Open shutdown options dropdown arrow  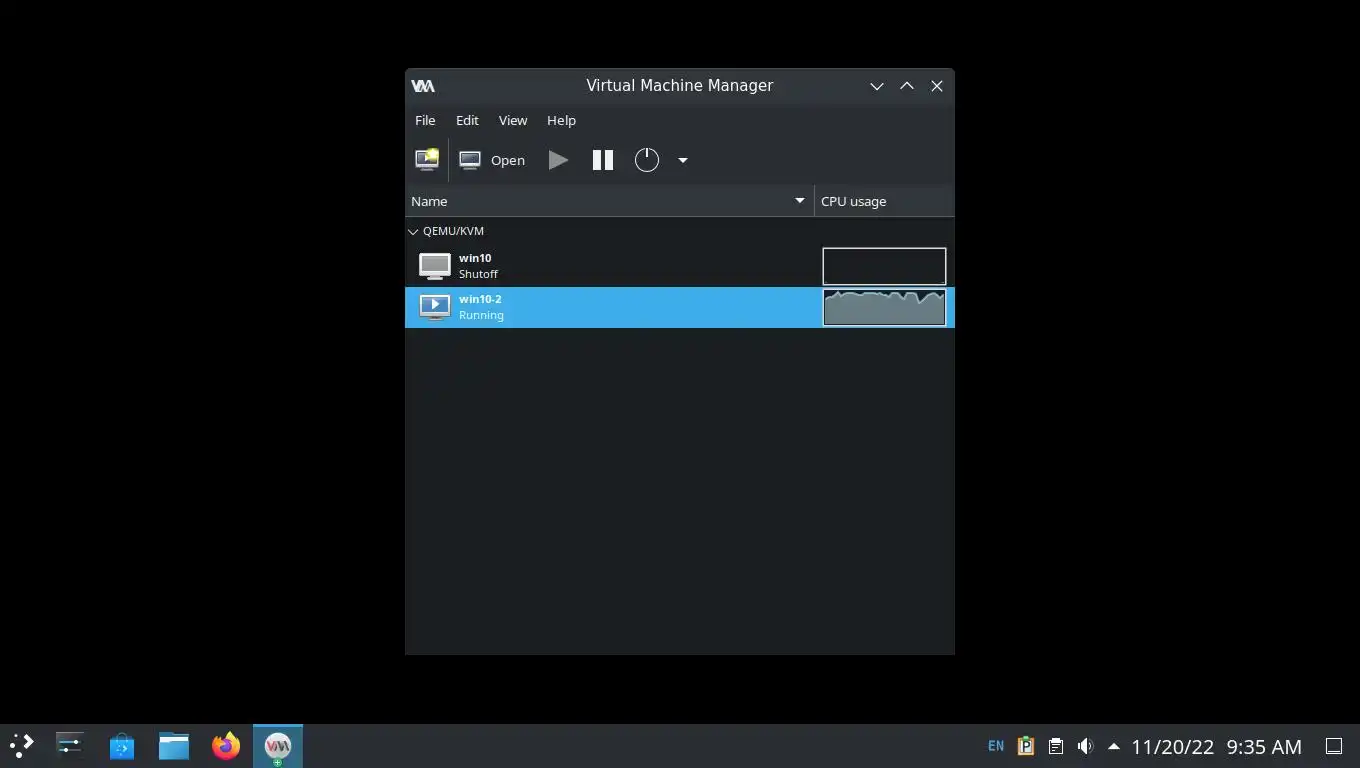tap(683, 160)
